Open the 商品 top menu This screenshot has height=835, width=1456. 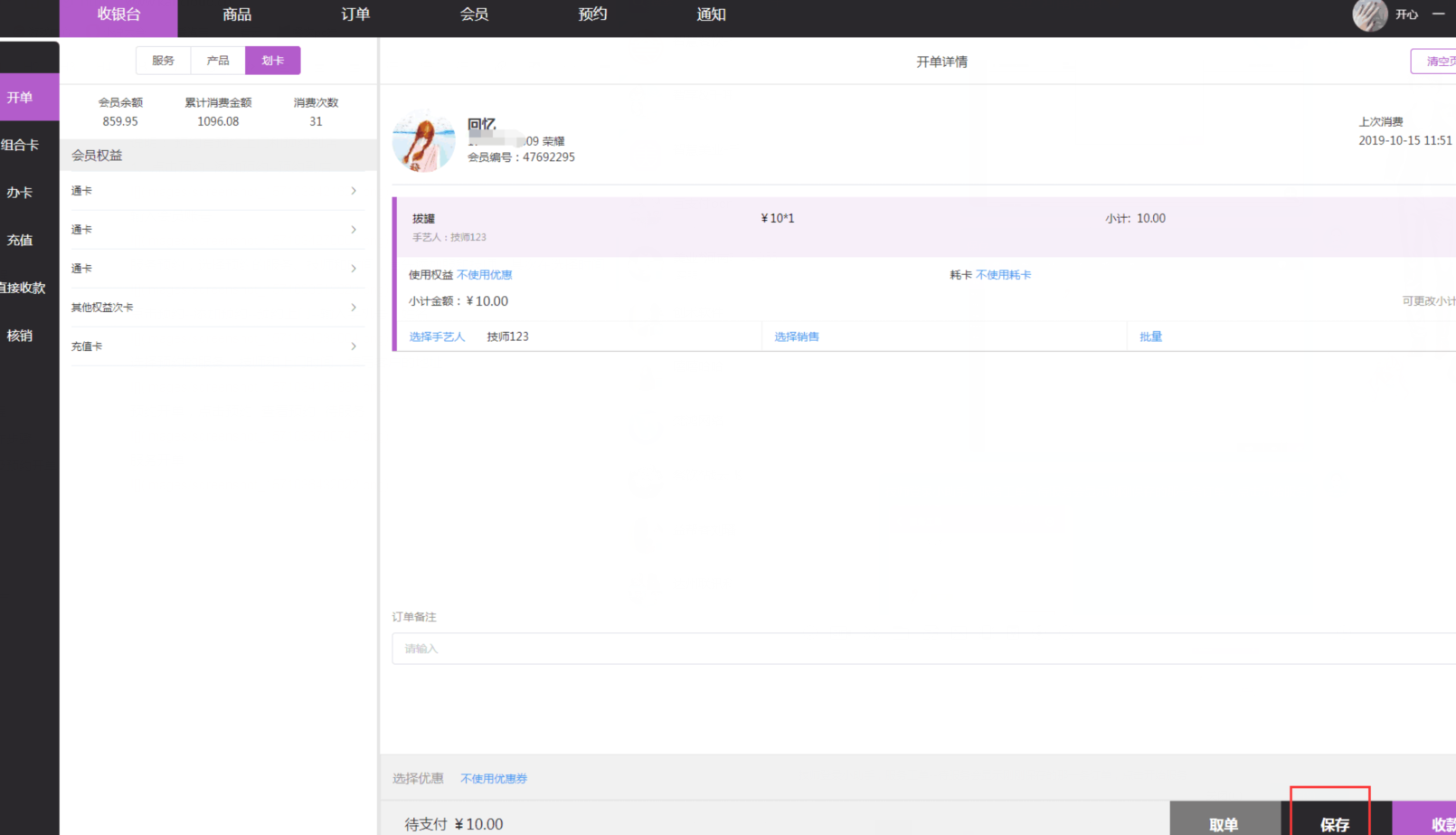coord(237,14)
